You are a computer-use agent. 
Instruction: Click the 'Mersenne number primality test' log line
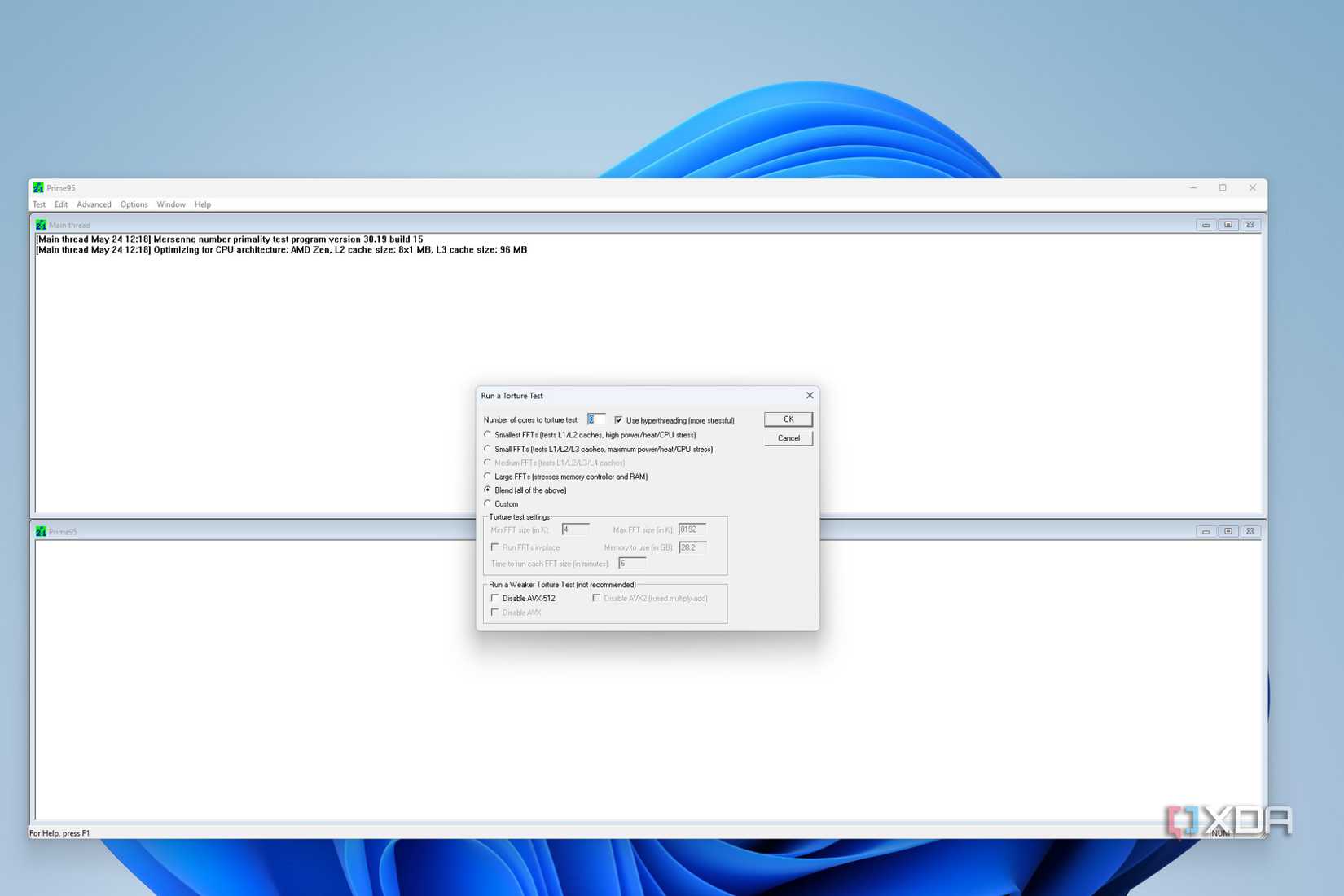point(230,239)
